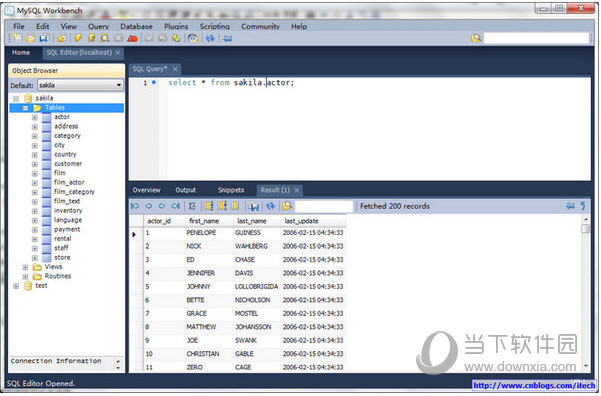
Task: Open the Scripting menu
Action: pyautogui.click(x=215, y=26)
